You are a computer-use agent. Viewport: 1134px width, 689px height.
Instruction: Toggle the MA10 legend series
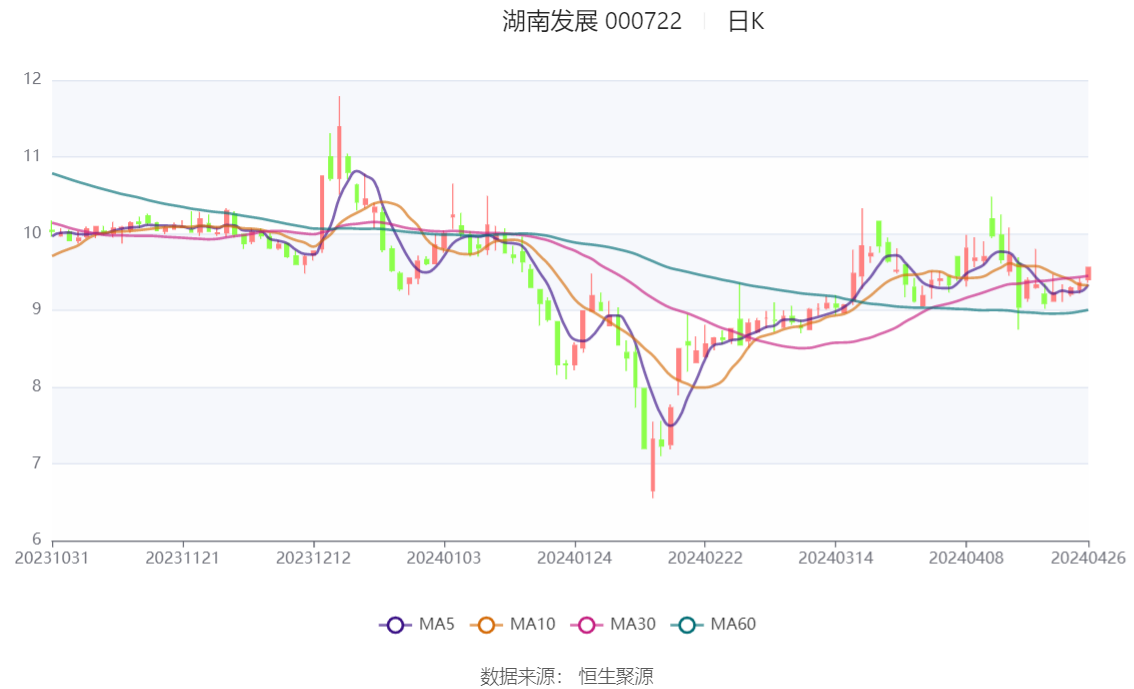click(x=513, y=625)
